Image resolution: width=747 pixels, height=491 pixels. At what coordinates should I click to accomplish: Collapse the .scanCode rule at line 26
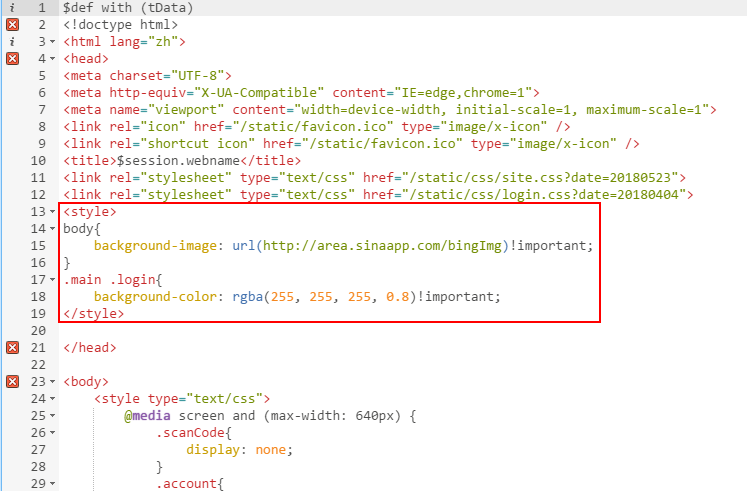coord(52,433)
